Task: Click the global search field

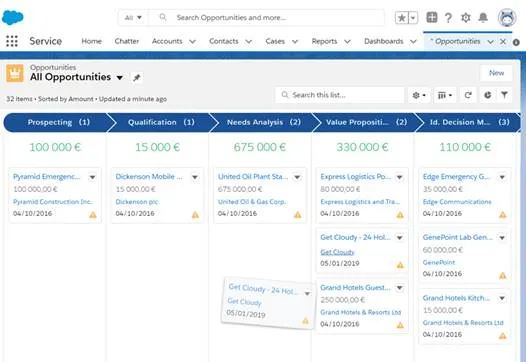Action: tap(267, 17)
